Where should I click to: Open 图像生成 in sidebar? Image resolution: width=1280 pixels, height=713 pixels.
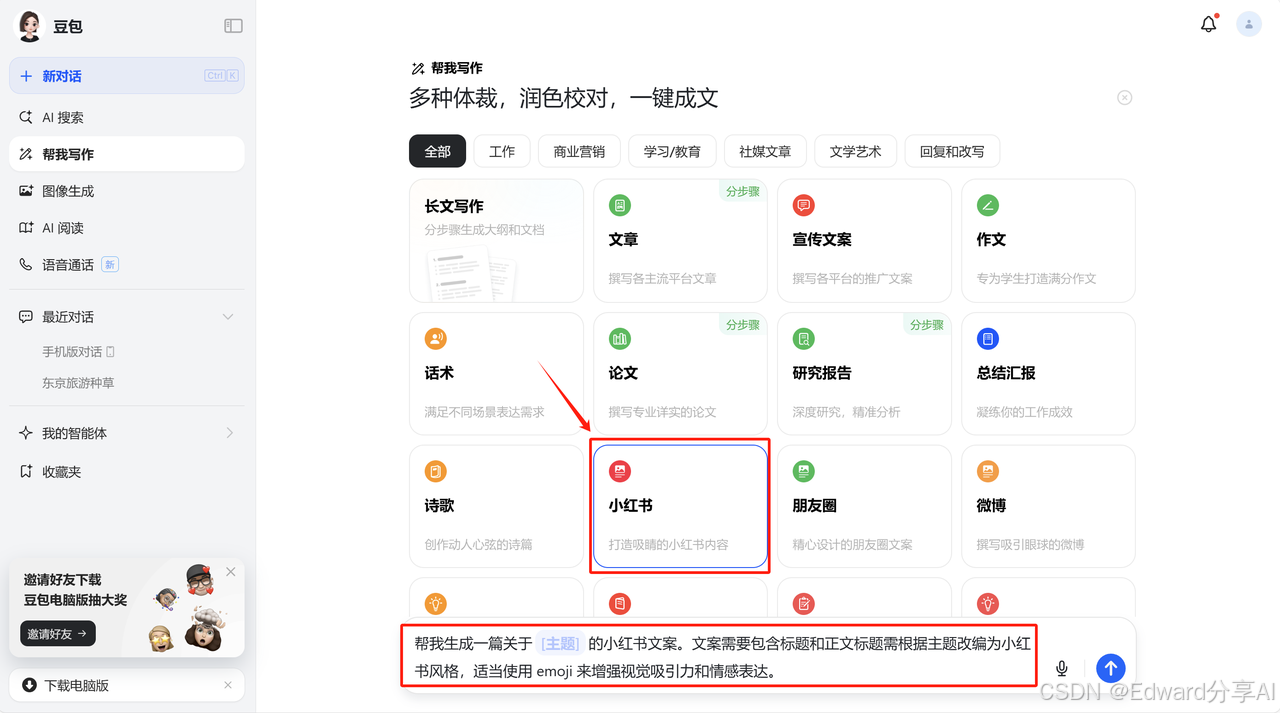tap(127, 191)
